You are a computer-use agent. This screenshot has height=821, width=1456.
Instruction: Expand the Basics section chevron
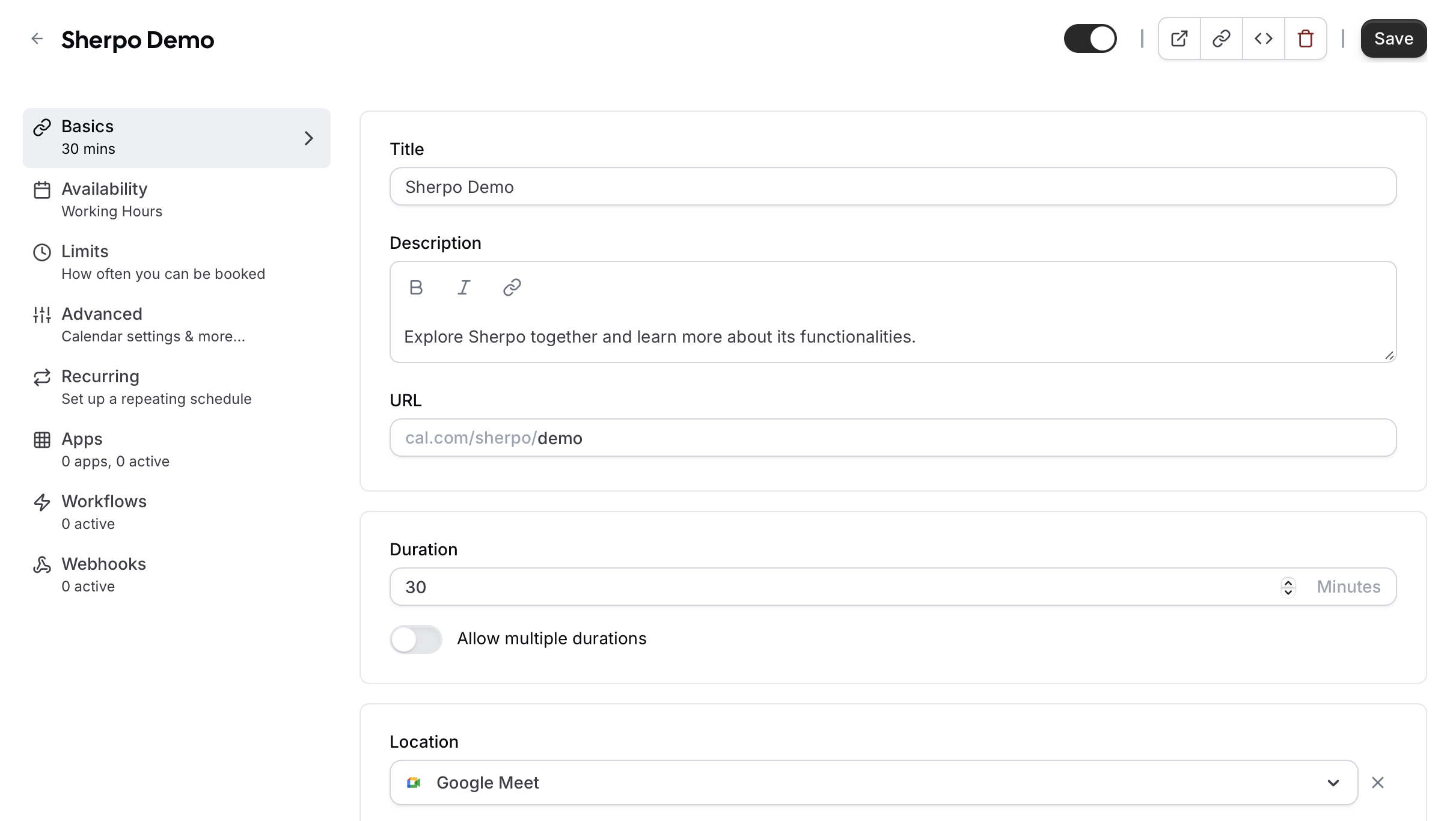coord(309,138)
